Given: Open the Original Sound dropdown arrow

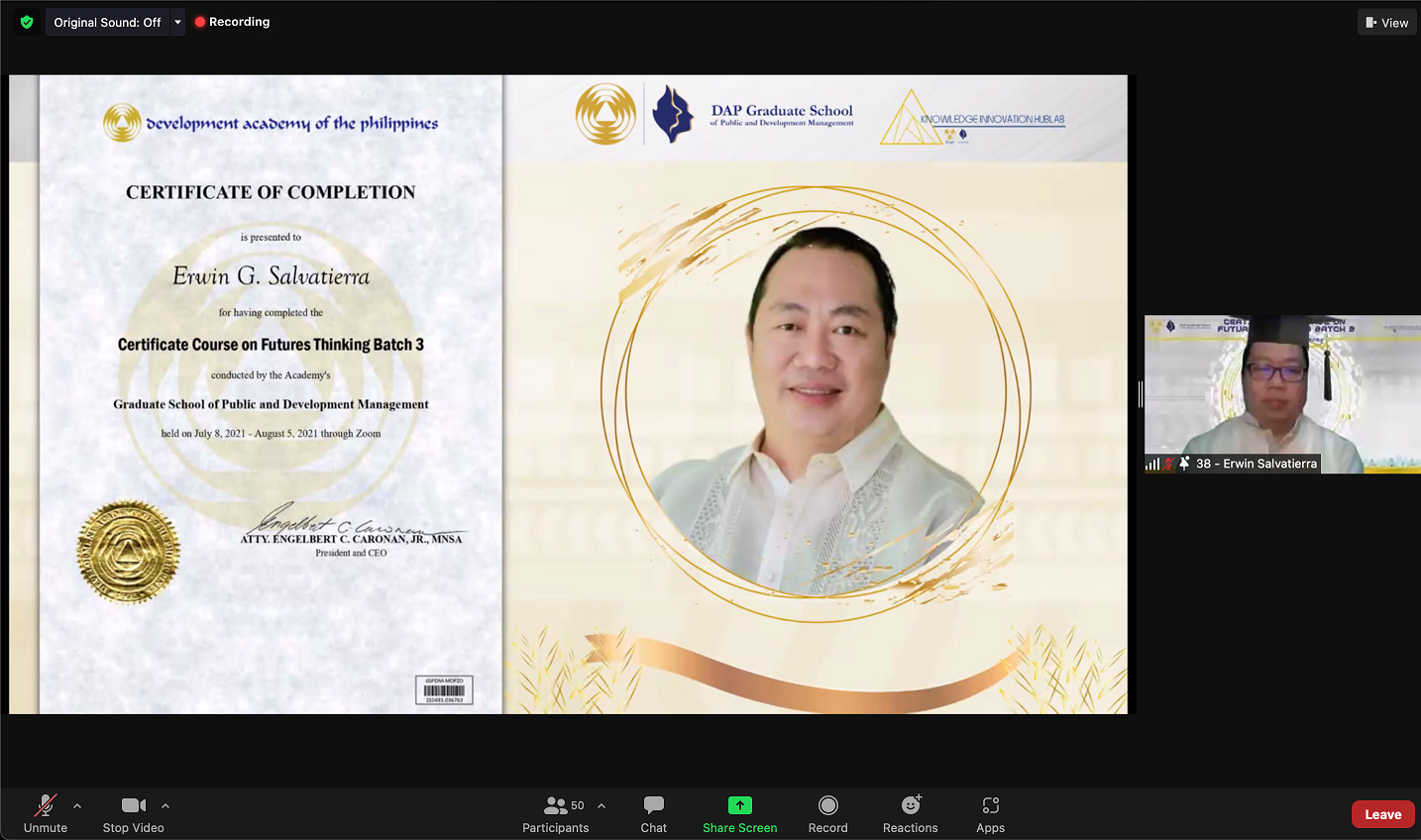Looking at the screenshot, I should (177, 22).
